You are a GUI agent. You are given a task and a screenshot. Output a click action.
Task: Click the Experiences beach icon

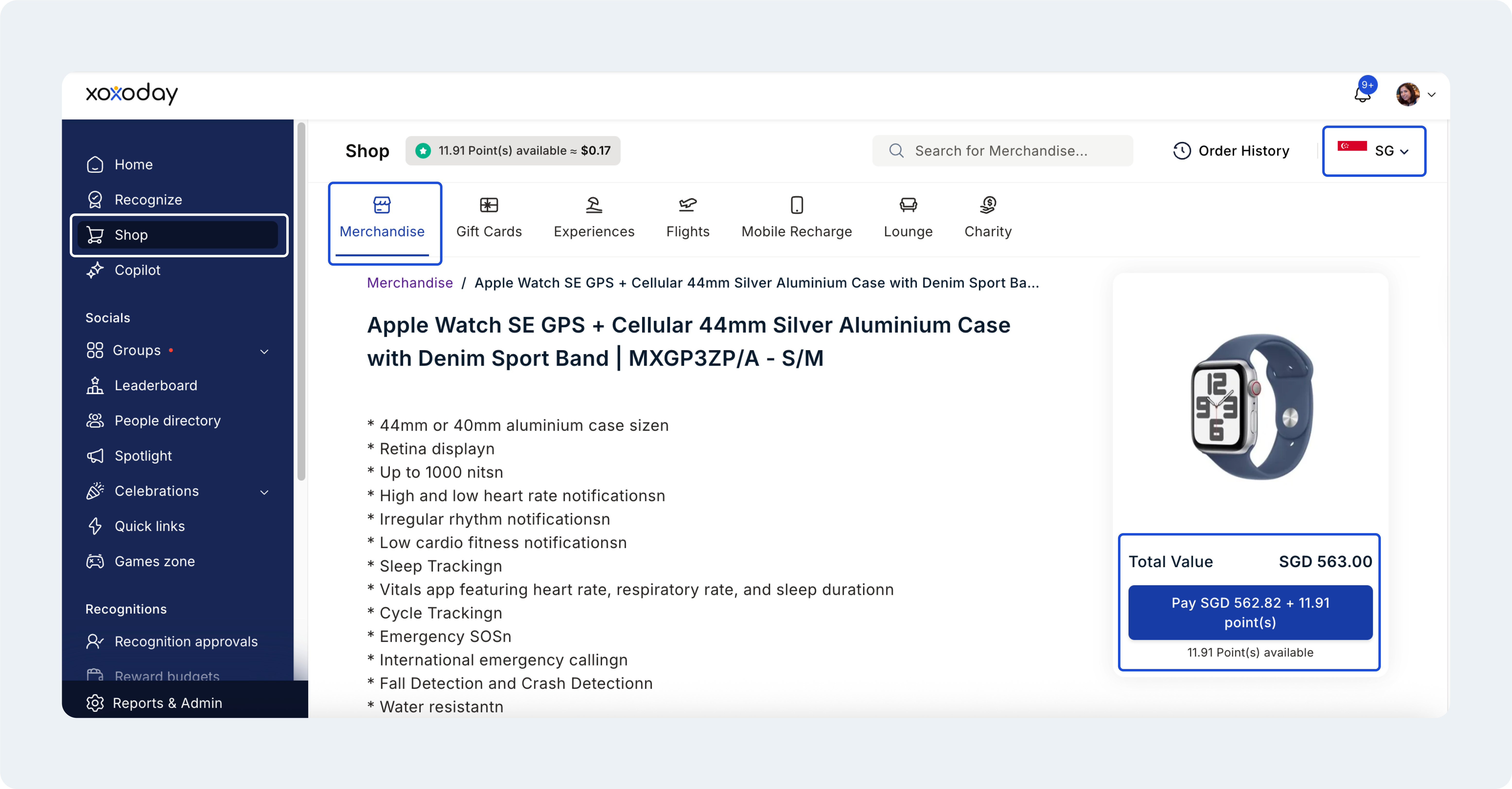pyautogui.click(x=594, y=205)
